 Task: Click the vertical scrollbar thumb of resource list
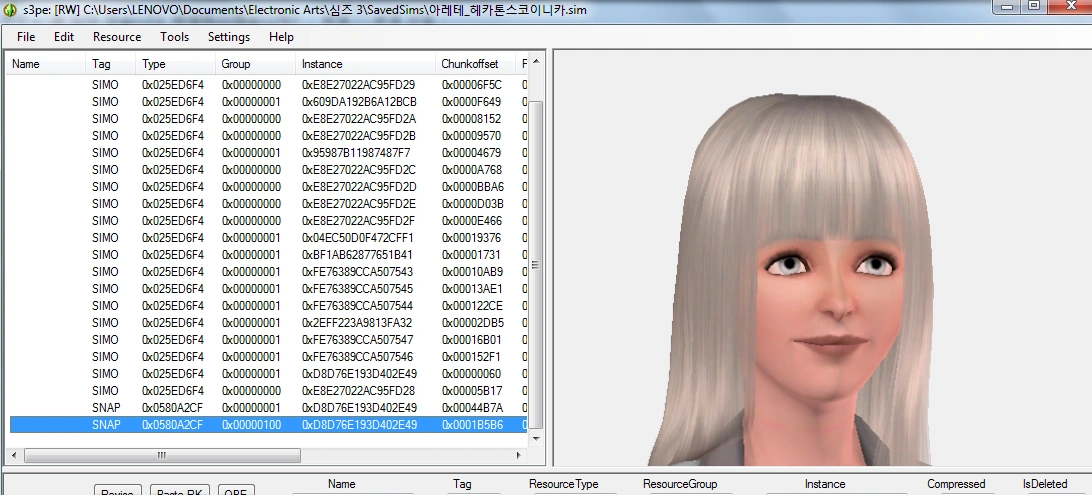536,265
